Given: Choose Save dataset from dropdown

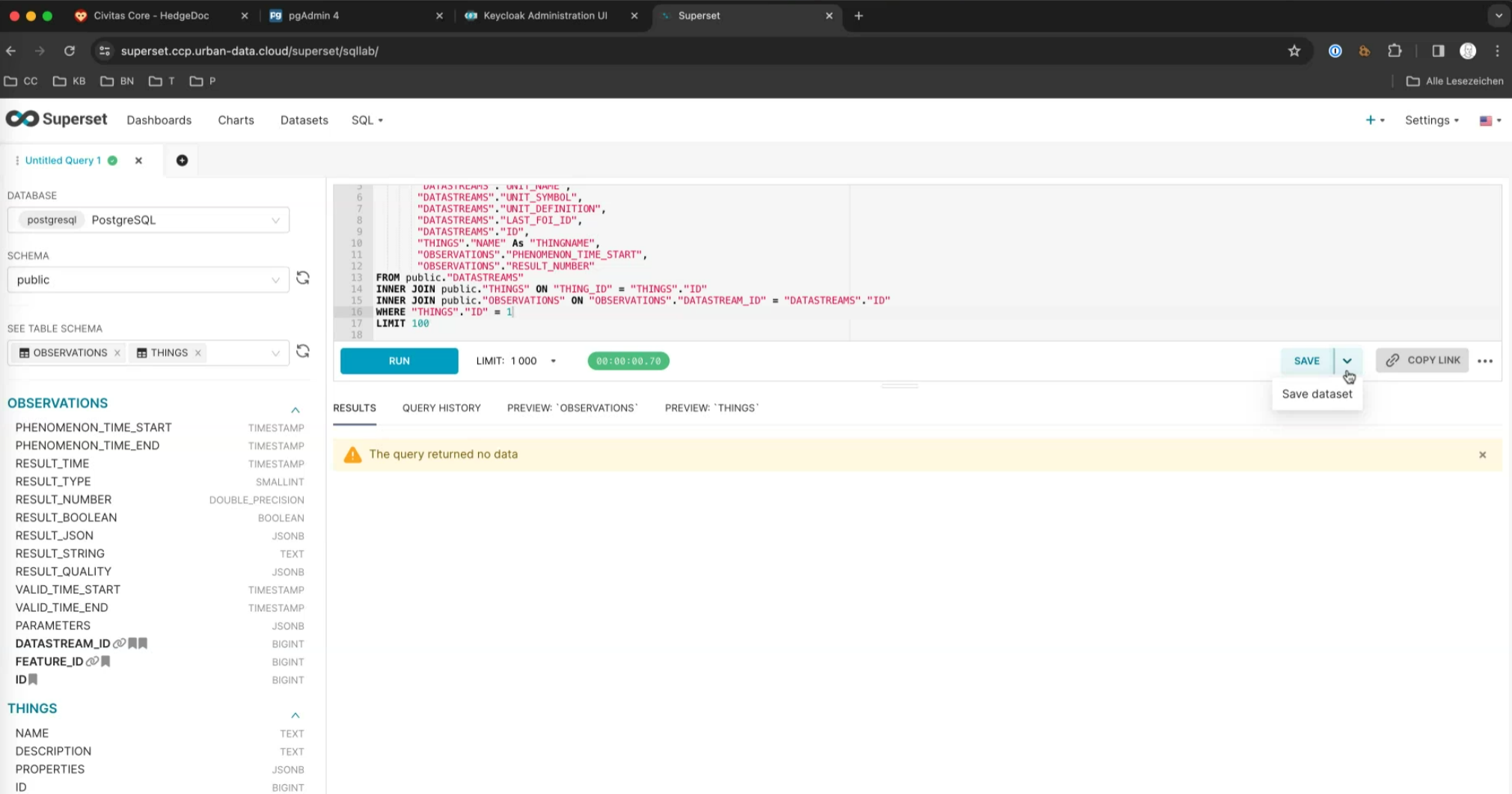Looking at the screenshot, I should [1317, 394].
